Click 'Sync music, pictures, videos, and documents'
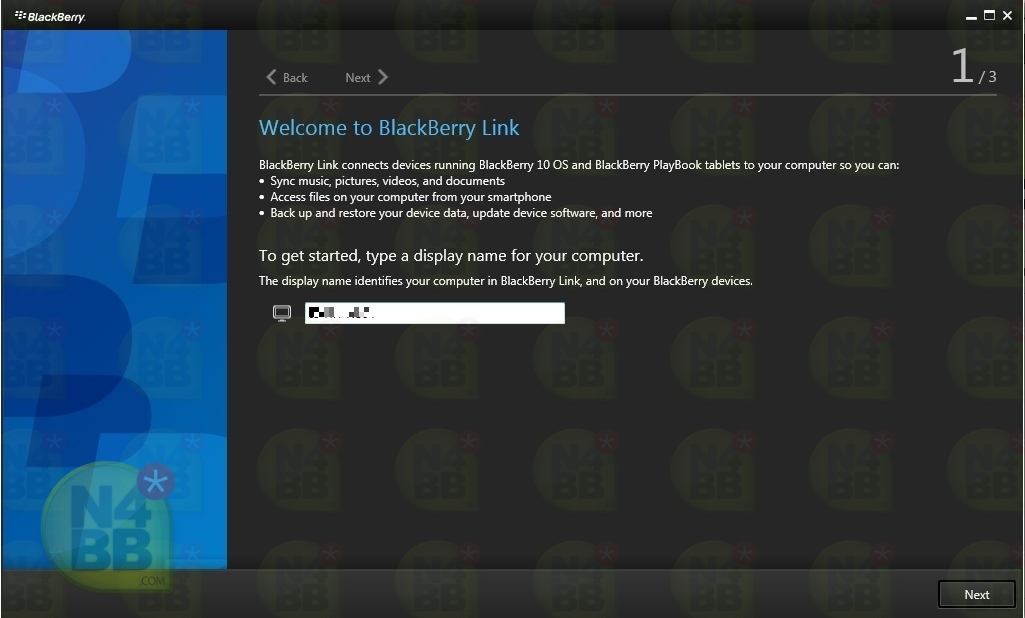Screen dimensions: 1025x618 click(x=388, y=181)
